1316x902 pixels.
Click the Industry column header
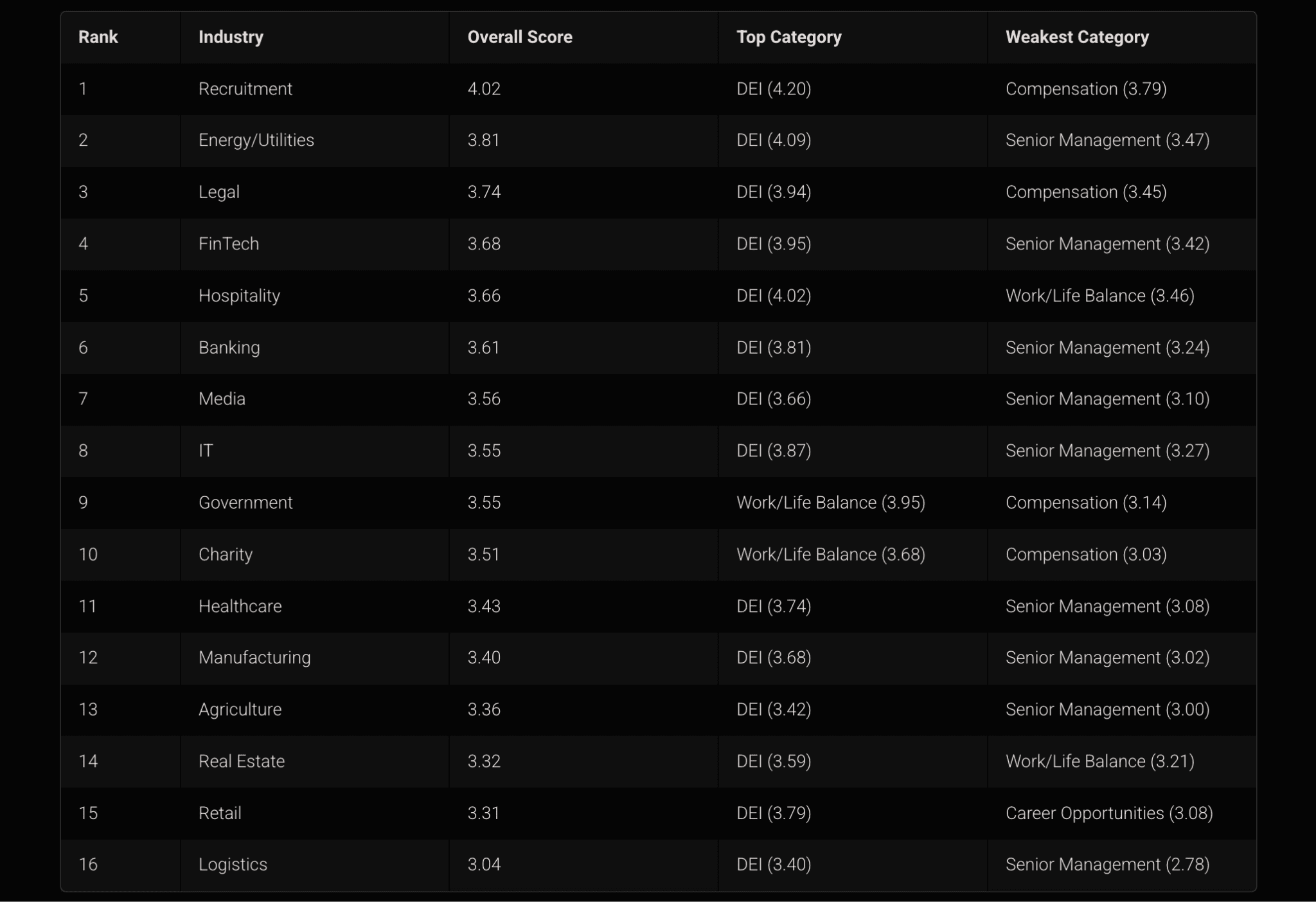(x=231, y=37)
